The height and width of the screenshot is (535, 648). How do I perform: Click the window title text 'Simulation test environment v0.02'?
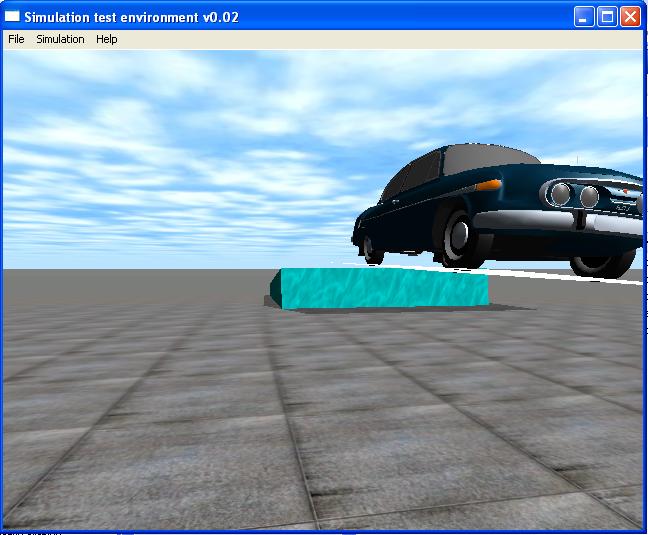click(x=131, y=17)
